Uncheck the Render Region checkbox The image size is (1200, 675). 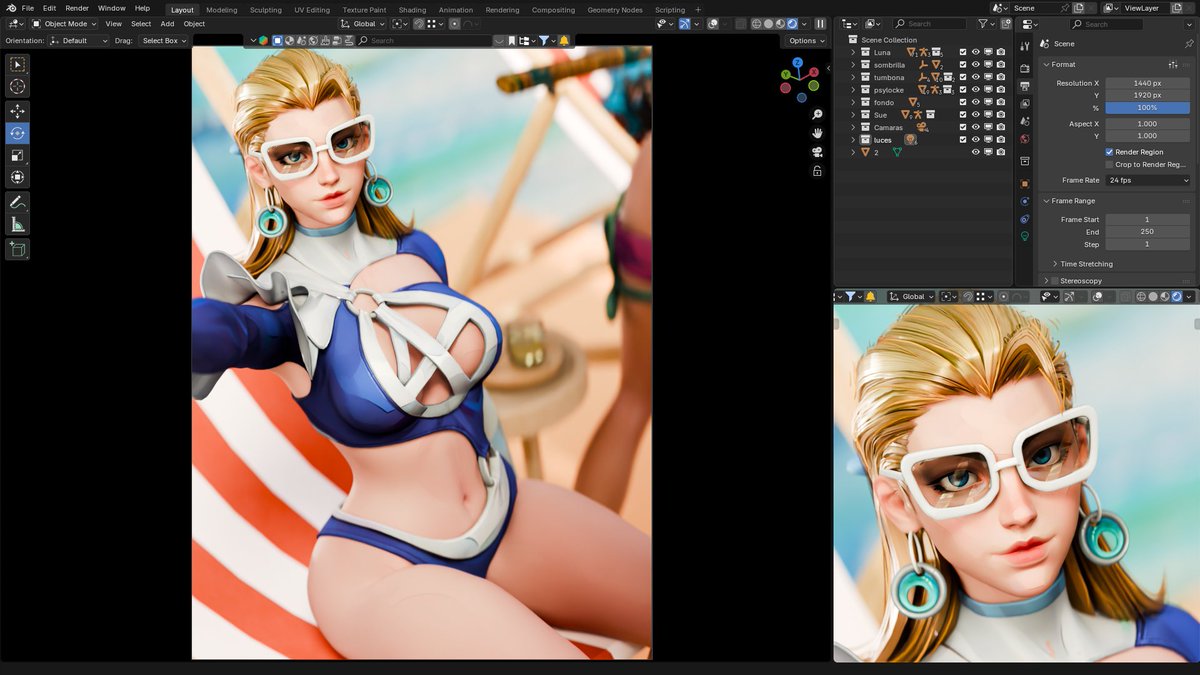(1109, 152)
